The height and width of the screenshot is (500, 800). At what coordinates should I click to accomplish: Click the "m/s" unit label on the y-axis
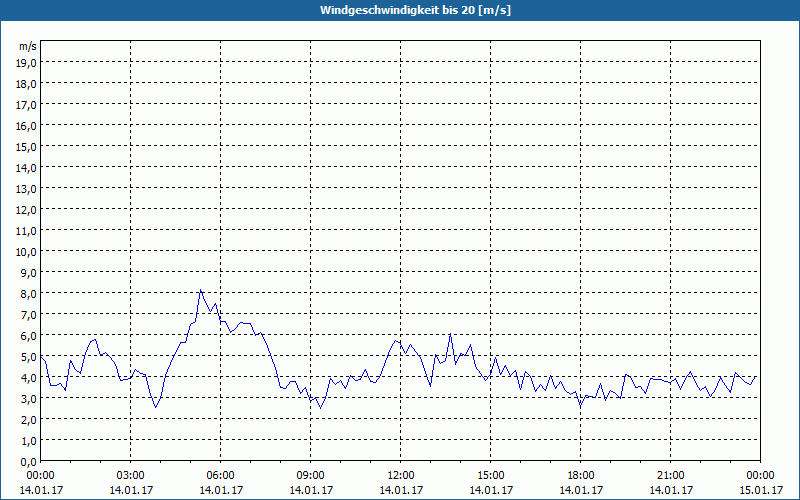(28, 46)
